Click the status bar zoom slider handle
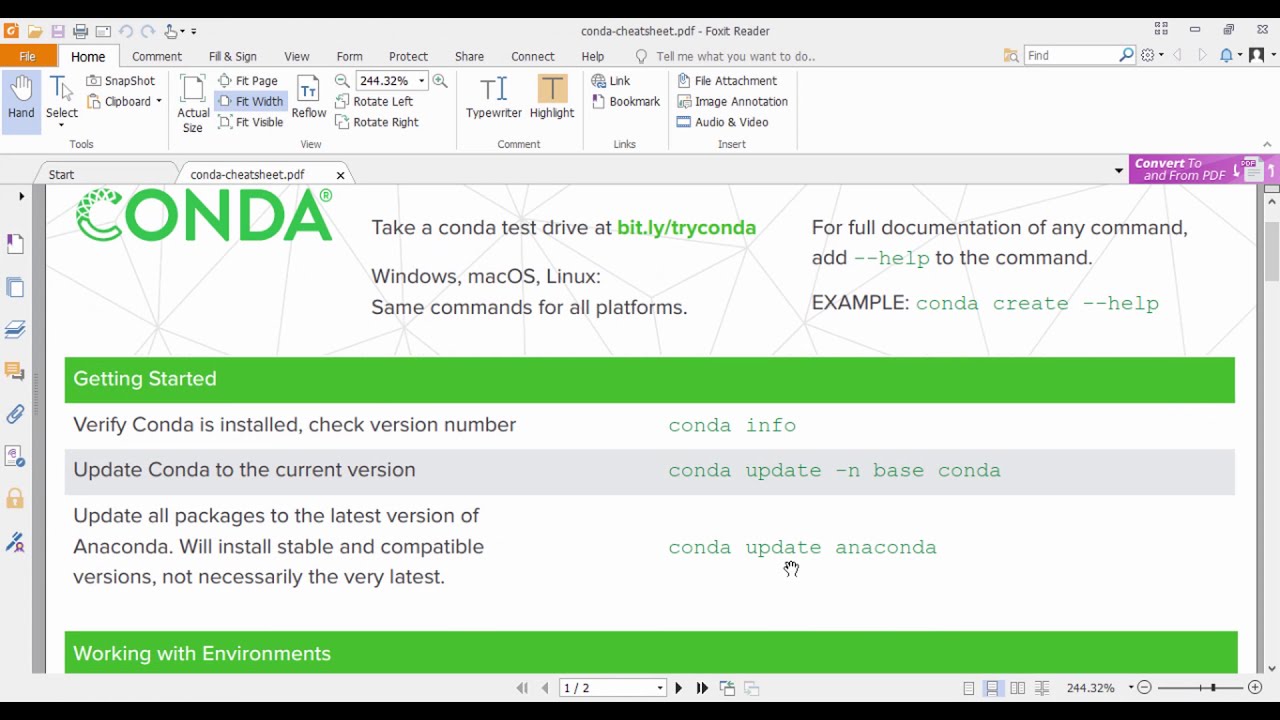The image size is (1280, 720). point(1213,688)
